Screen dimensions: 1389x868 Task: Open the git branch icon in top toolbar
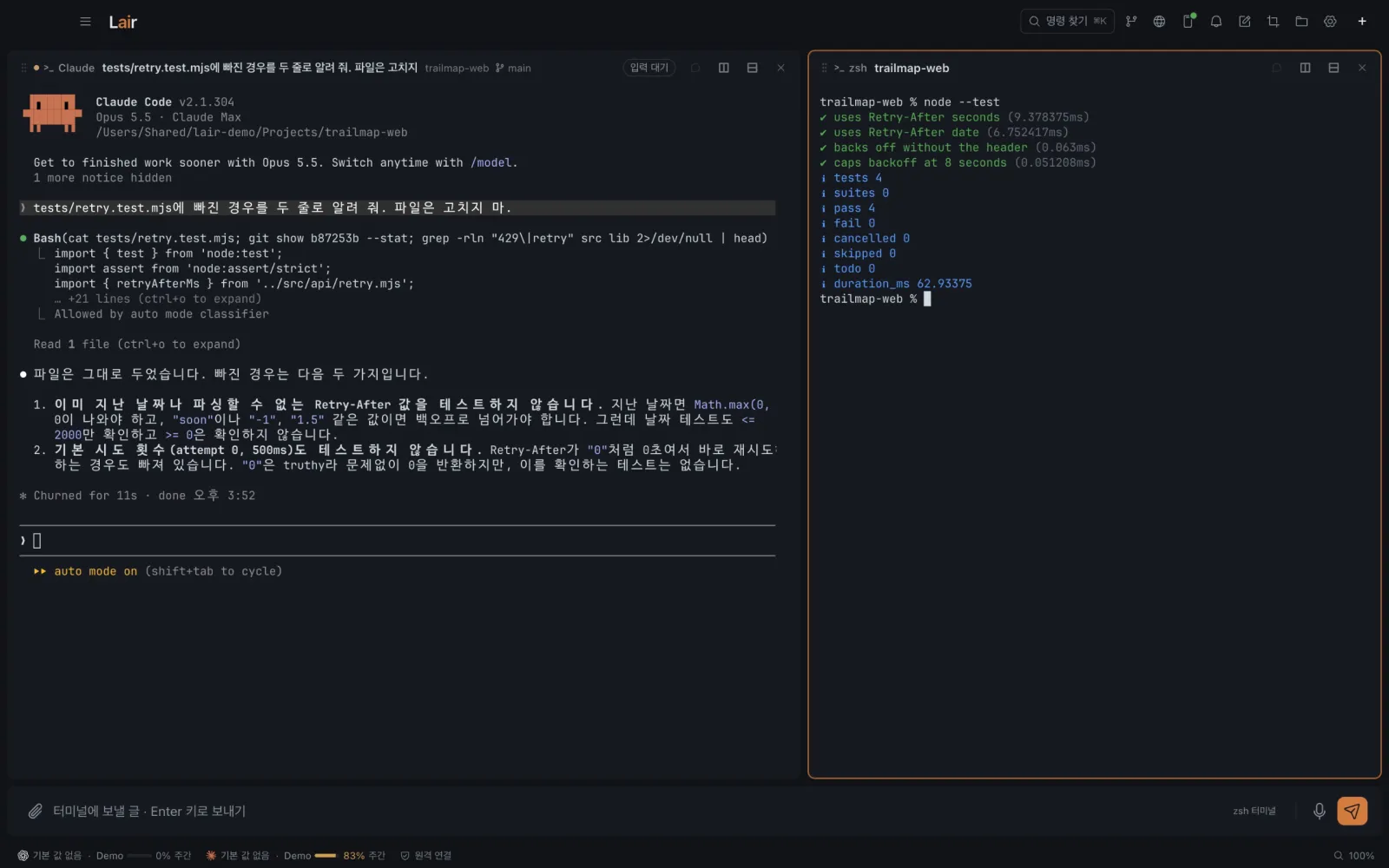tap(1130, 22)
